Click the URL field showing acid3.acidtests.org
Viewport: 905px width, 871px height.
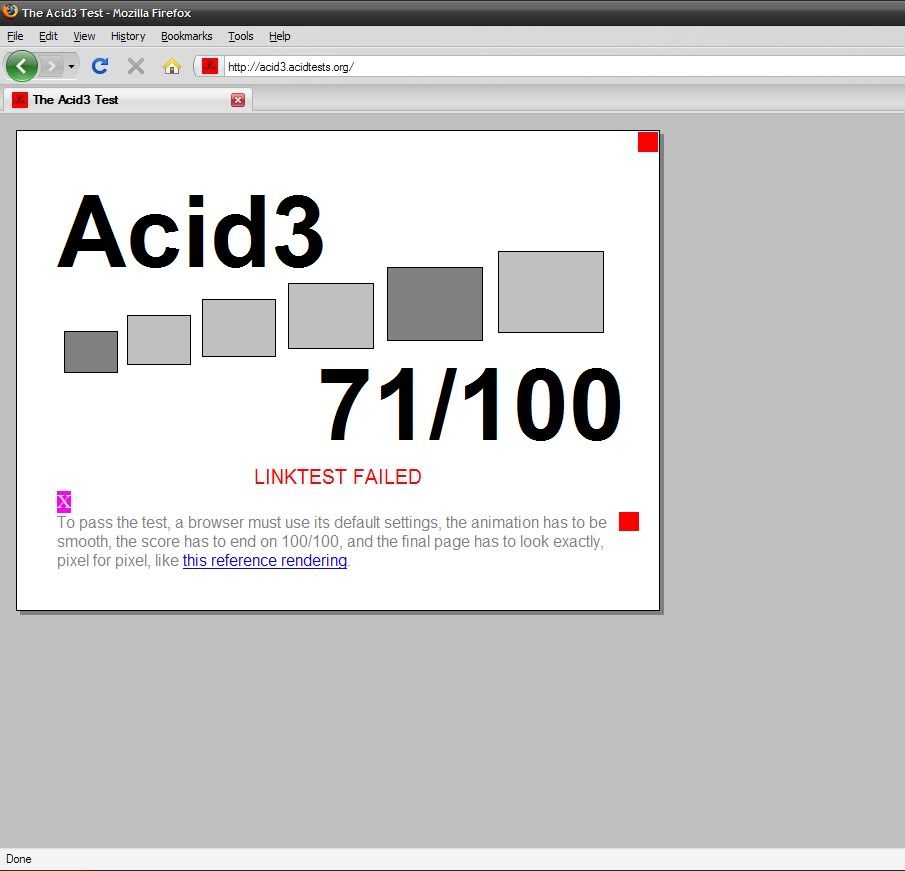coord(563,66)
